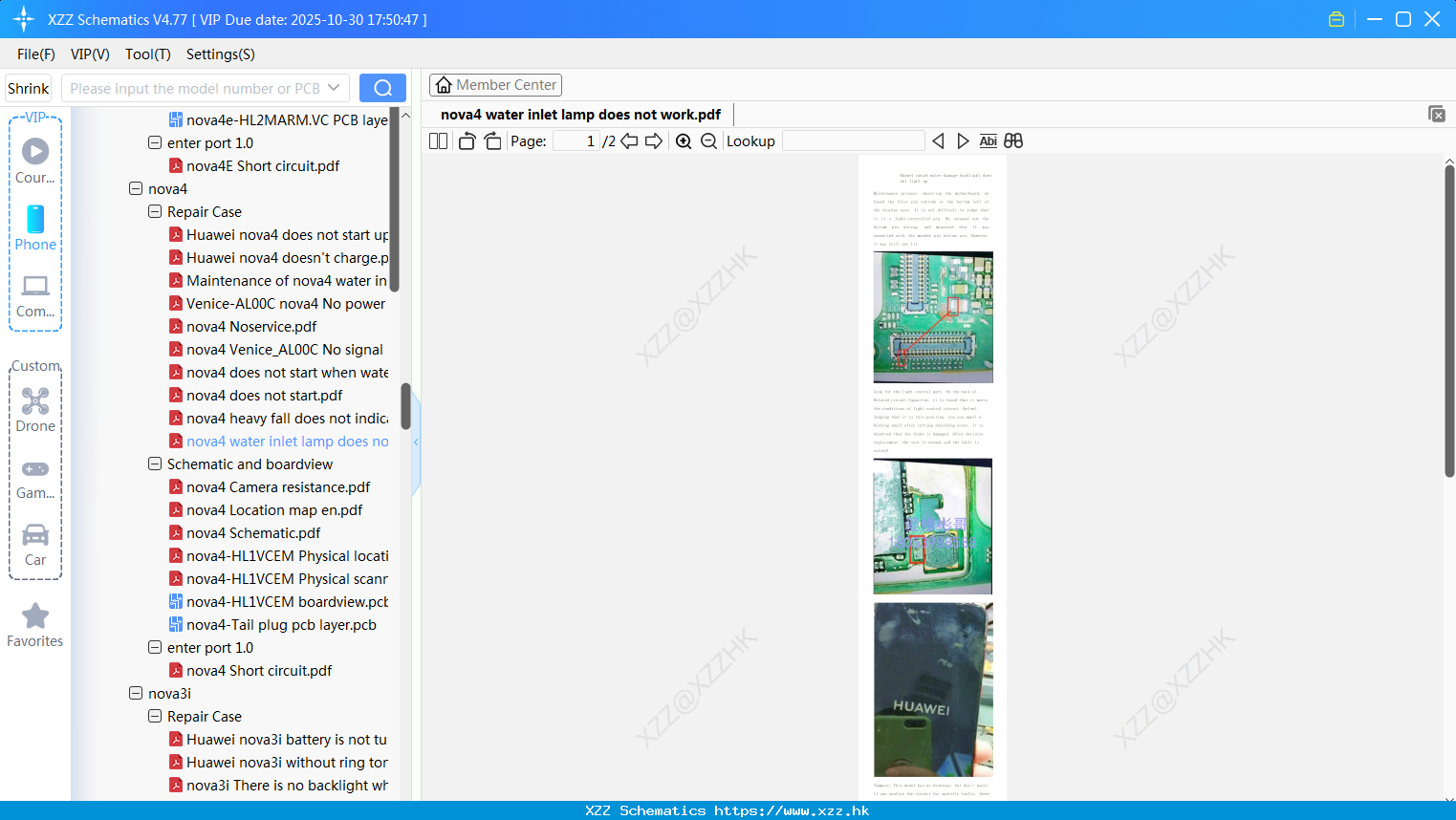Click the XZZ logo in title bar
Image resolution: width=1456 pixels, height=820 pixels.
click(x=24, y=19)
